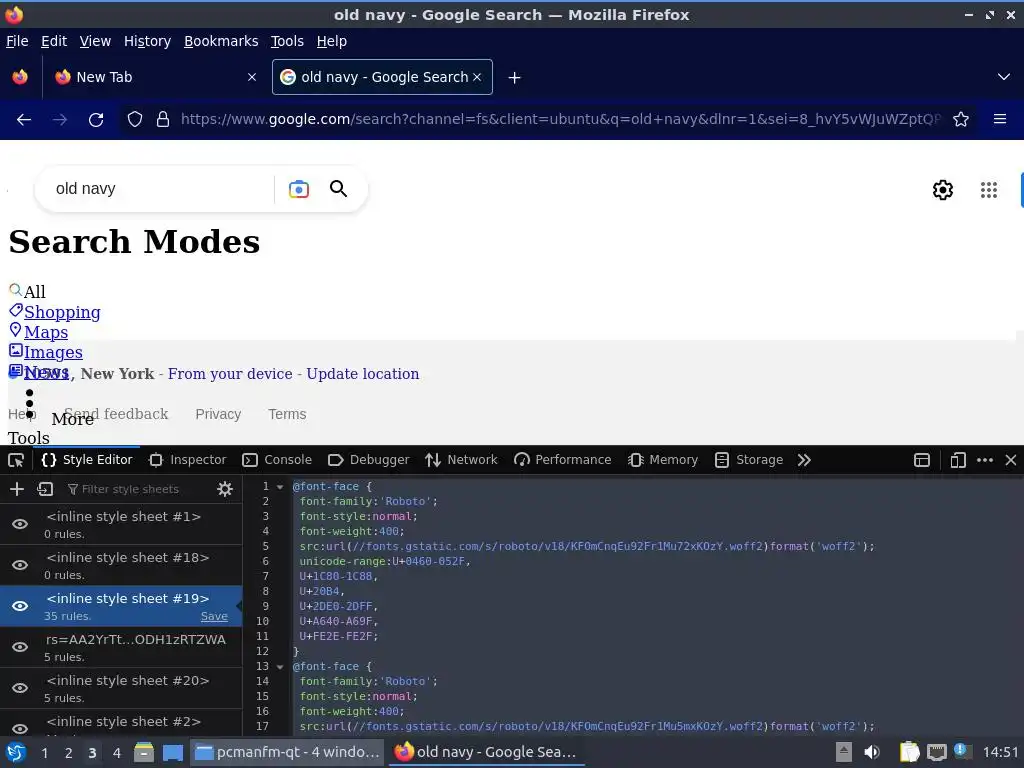This screenshot has height=768, width=1024.
Task: Create a new style sheet
Action: [x=17, y=489]
